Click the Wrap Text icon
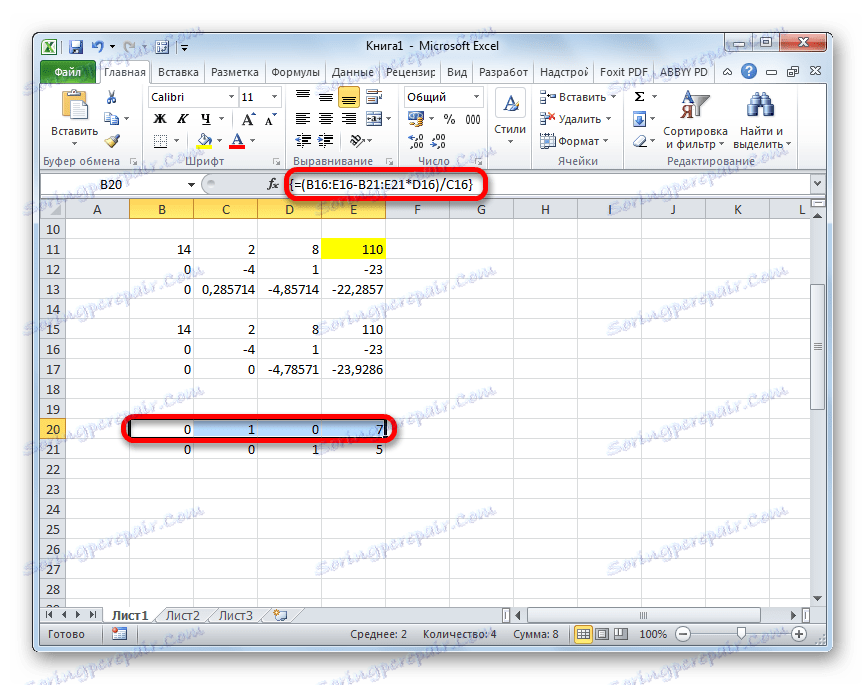 (x=374, y=97)
